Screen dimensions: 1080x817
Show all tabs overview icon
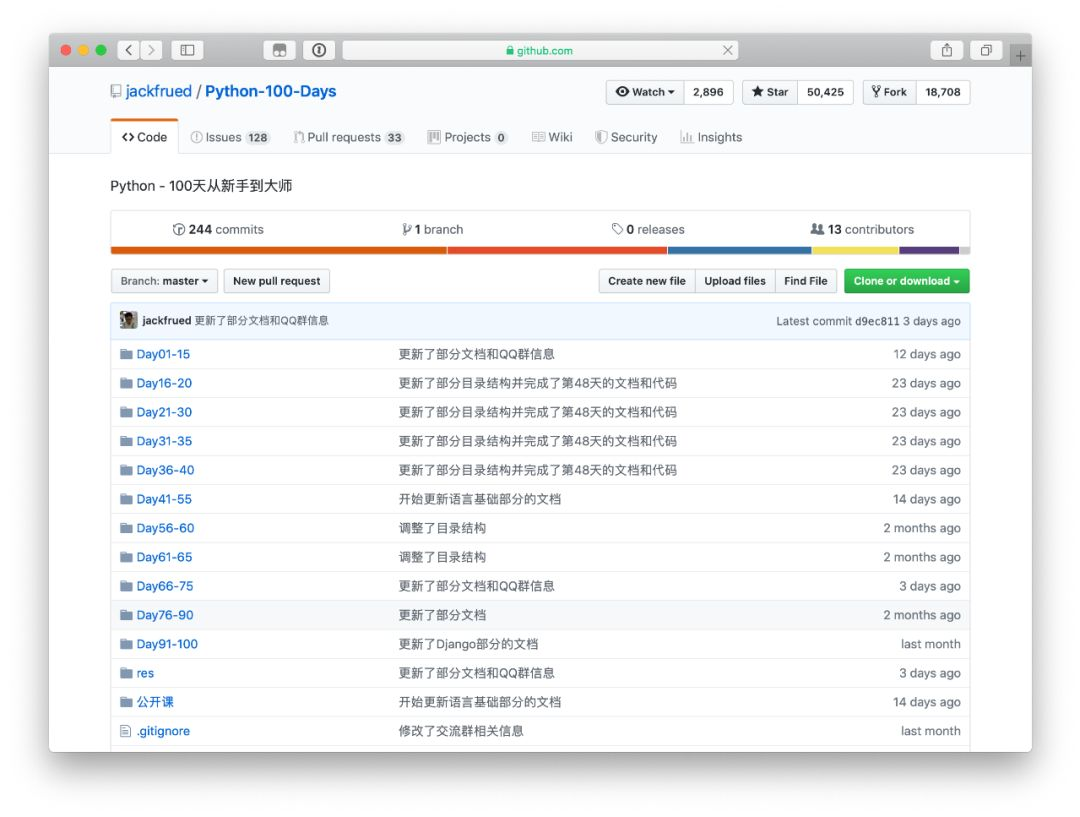(986, 50)
